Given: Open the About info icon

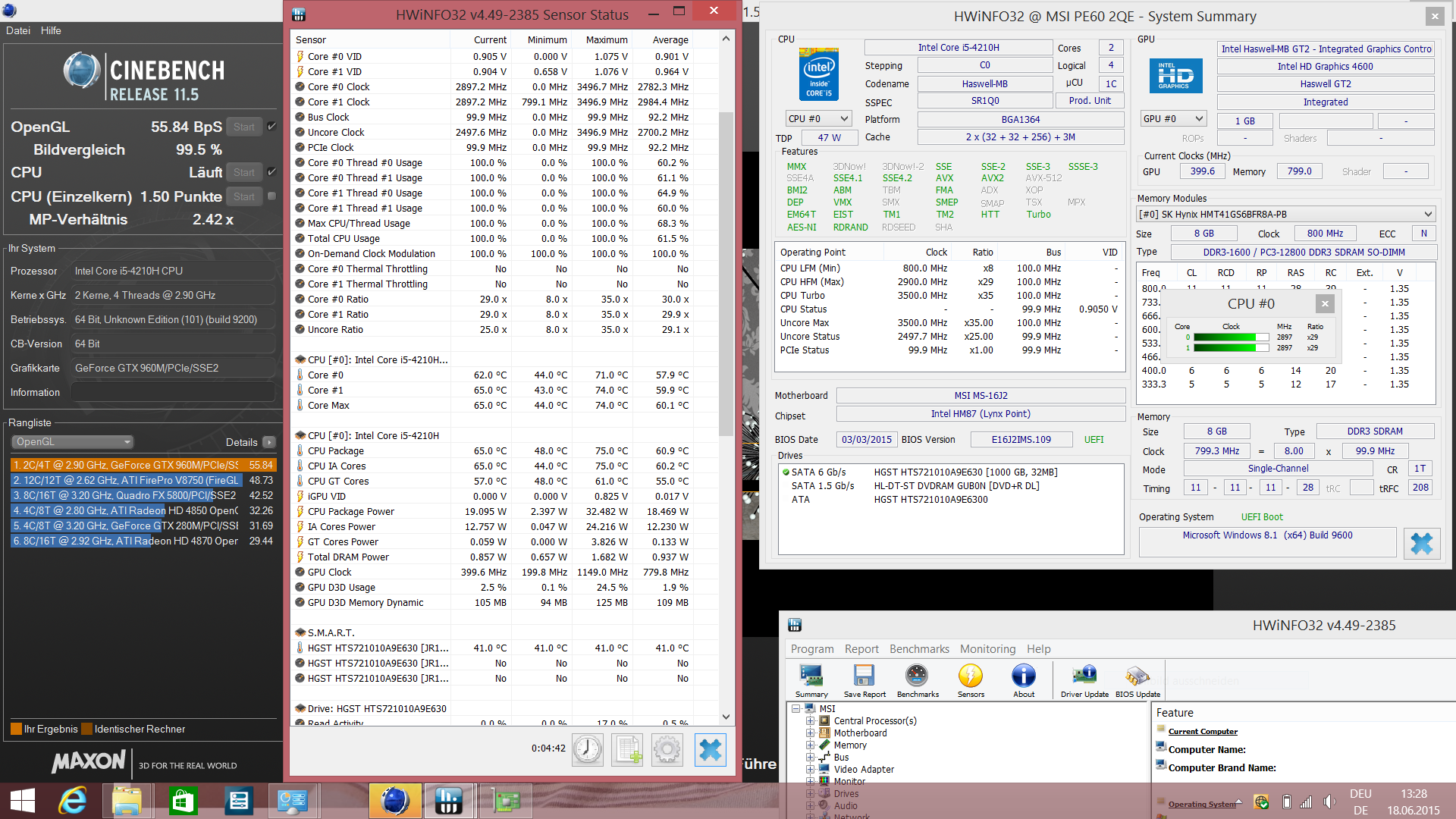Looking at the screenshot, I should (1024, 680).
